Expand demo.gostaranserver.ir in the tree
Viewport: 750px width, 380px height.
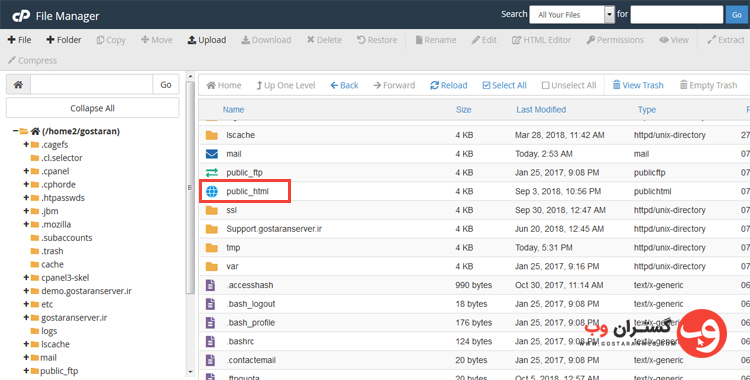pos(26,291)
